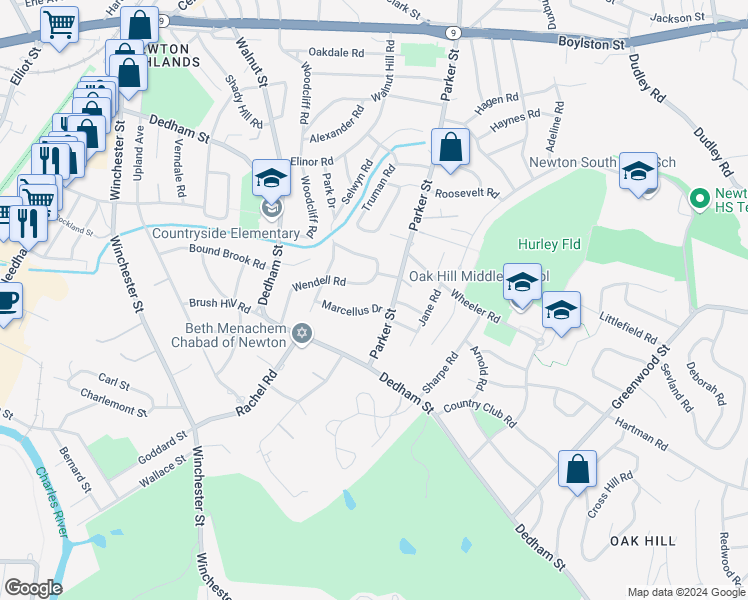Click the Map data ©2024 Google attribution

[687, 592]
